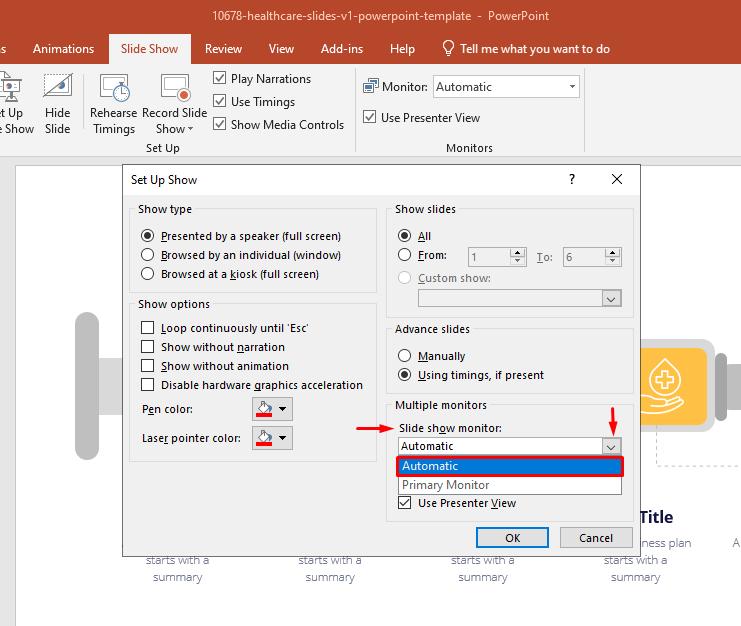
Task: Click the Record Slide Show icon
Action: coord(174,88)
